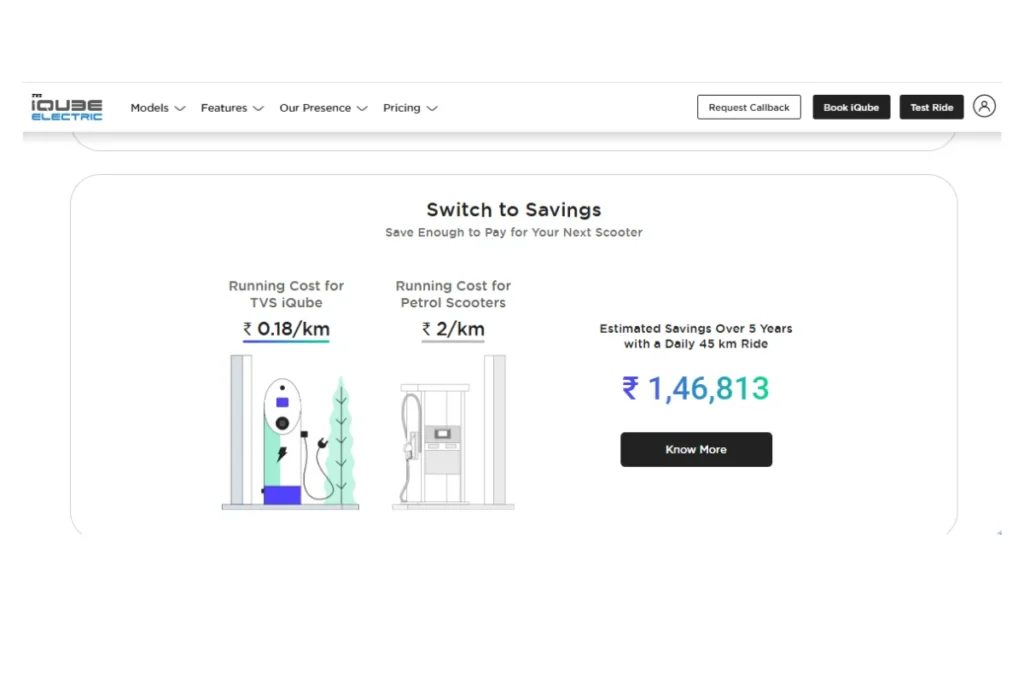Expand the chevron next to Pricing
Viewport: 1024px width, 683px height.
coord(432,108)
